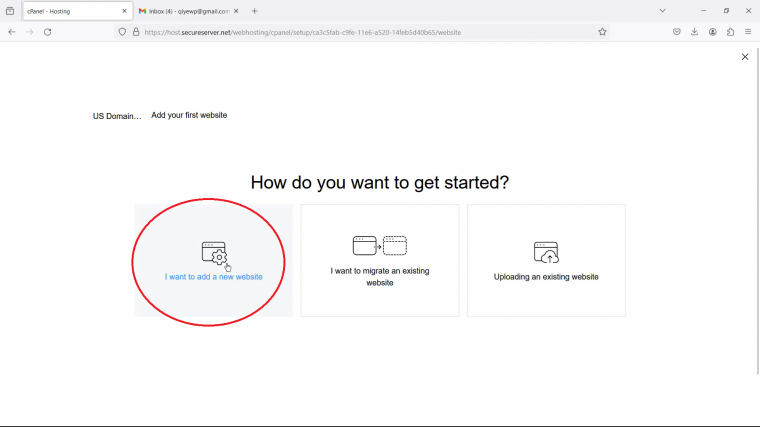Open the Firefox account menu
This screenshot has height=427, width=760.
pos(712,32)
